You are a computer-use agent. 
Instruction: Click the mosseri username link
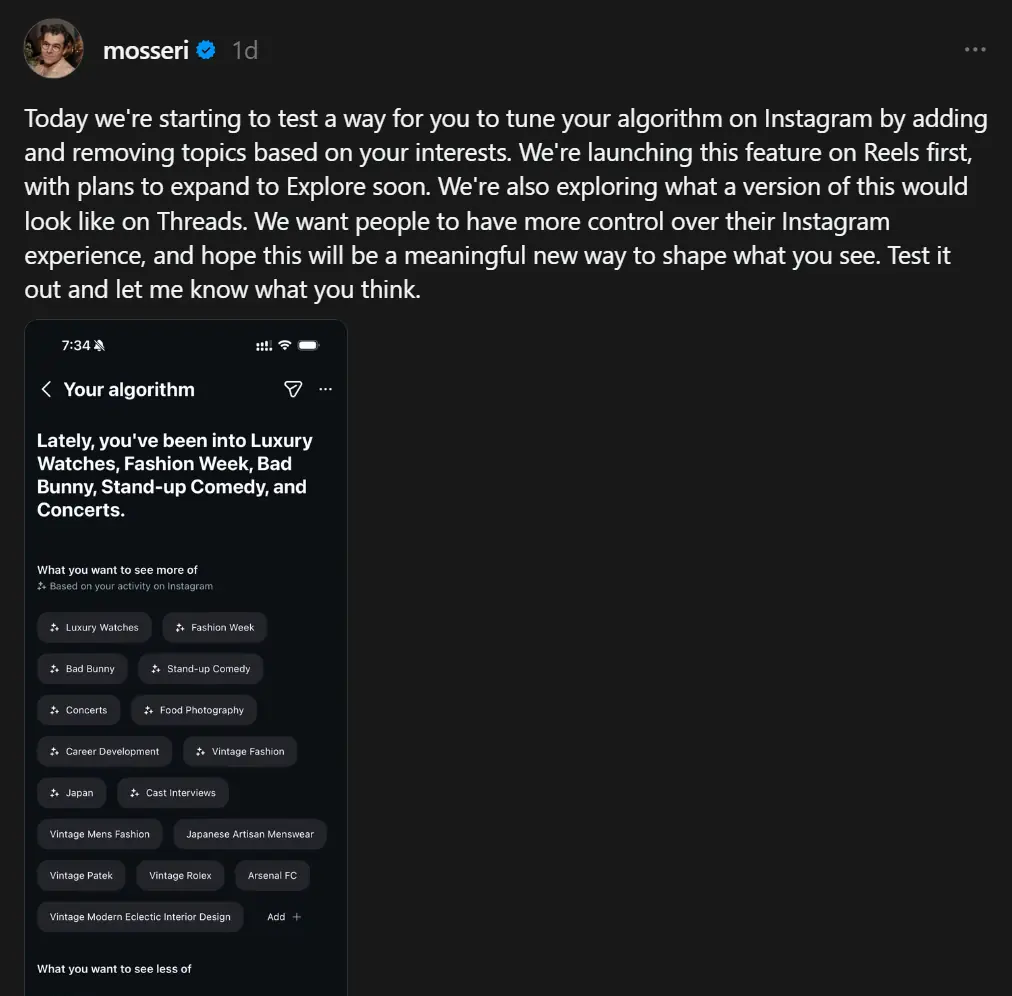tap(146, 49)
